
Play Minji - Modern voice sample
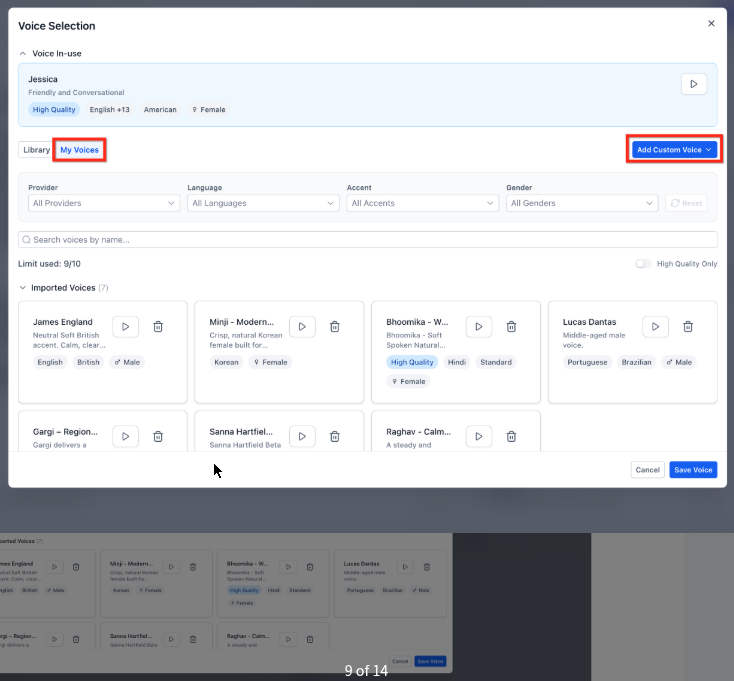[x=302, y=327]
